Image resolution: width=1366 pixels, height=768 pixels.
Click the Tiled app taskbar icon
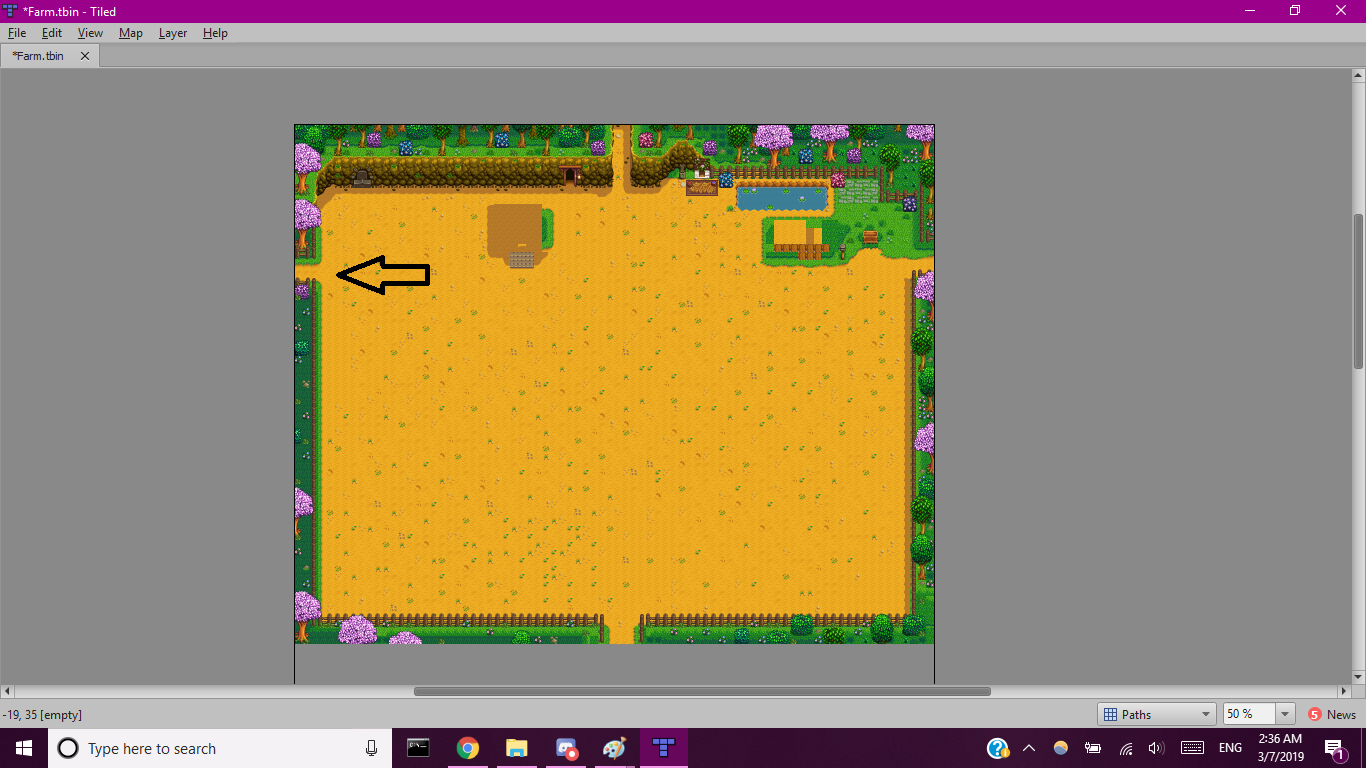tap(663, 748)
